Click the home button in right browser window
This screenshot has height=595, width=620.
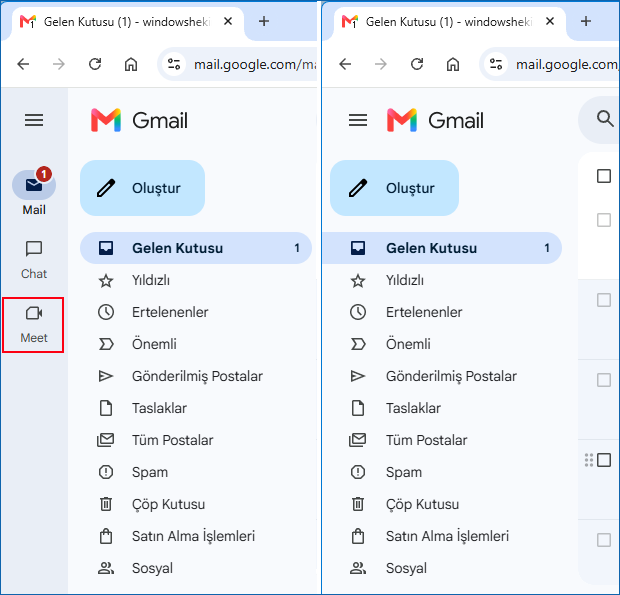(453, 64)
